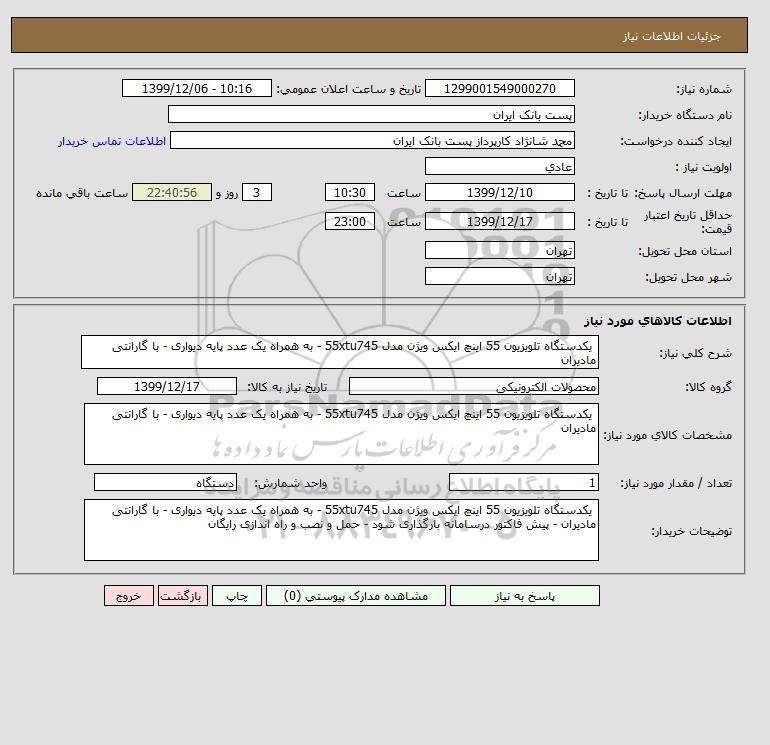Screen dimensions: 770x745
Task: Click announcement date field 1399/12/06 - 10:16
Action: pyautogui.click(x=196, y=88)
